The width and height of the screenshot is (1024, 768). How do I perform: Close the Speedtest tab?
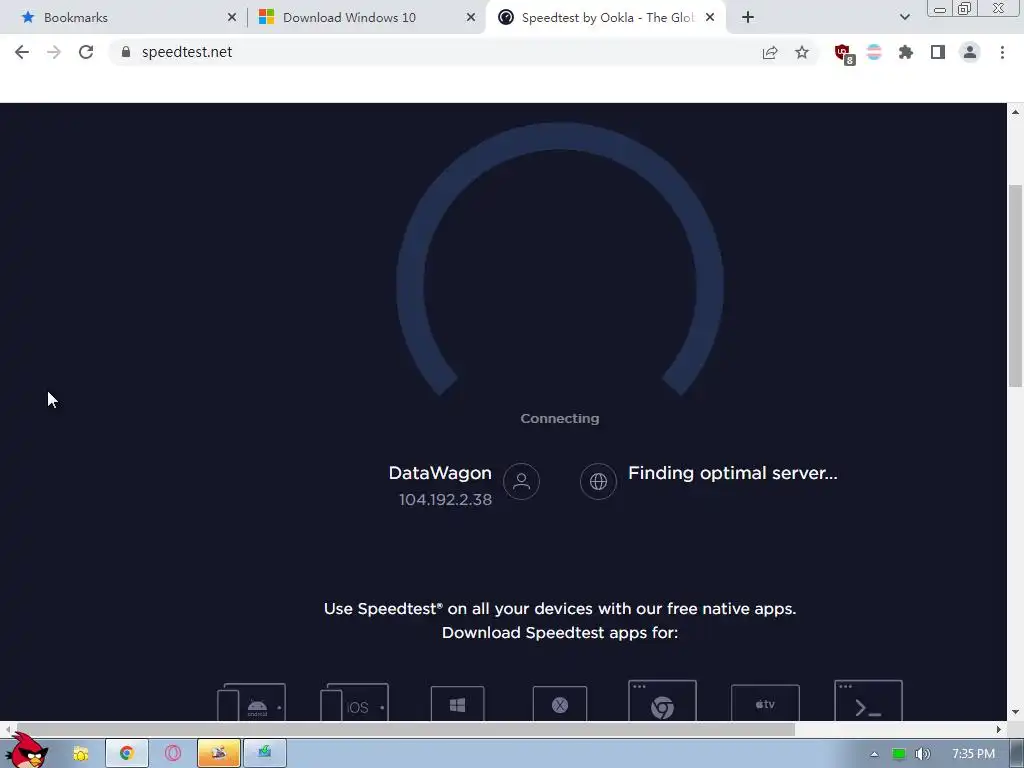click(710, 18)
